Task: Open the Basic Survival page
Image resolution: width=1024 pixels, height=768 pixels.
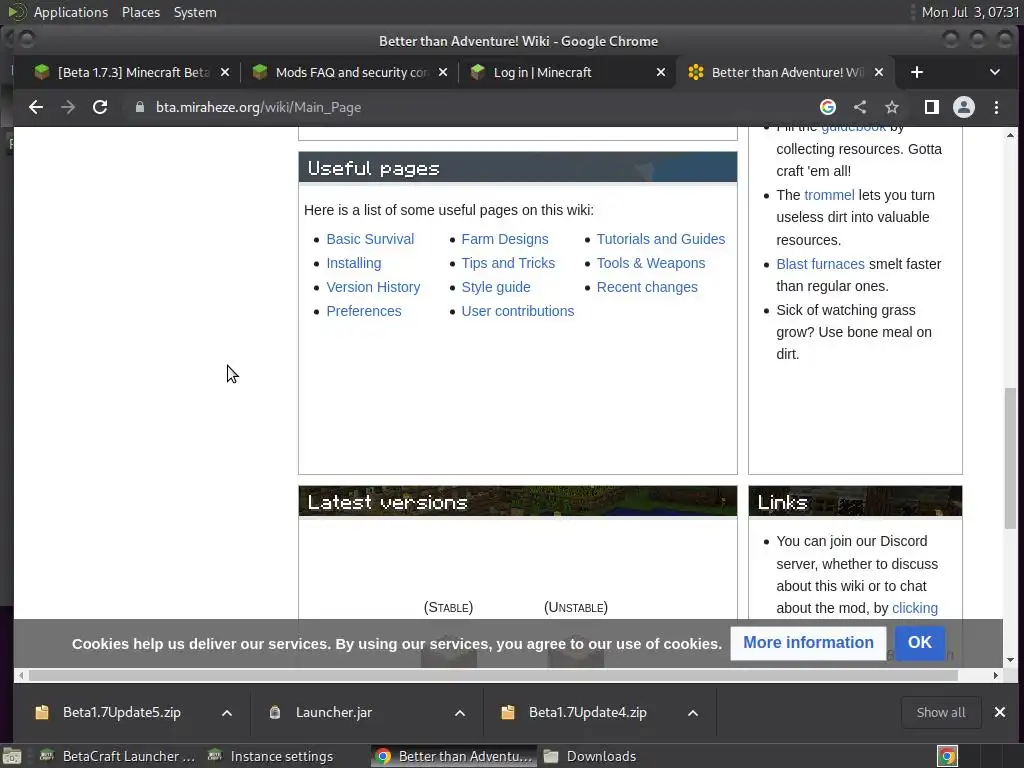Action: 370,239
